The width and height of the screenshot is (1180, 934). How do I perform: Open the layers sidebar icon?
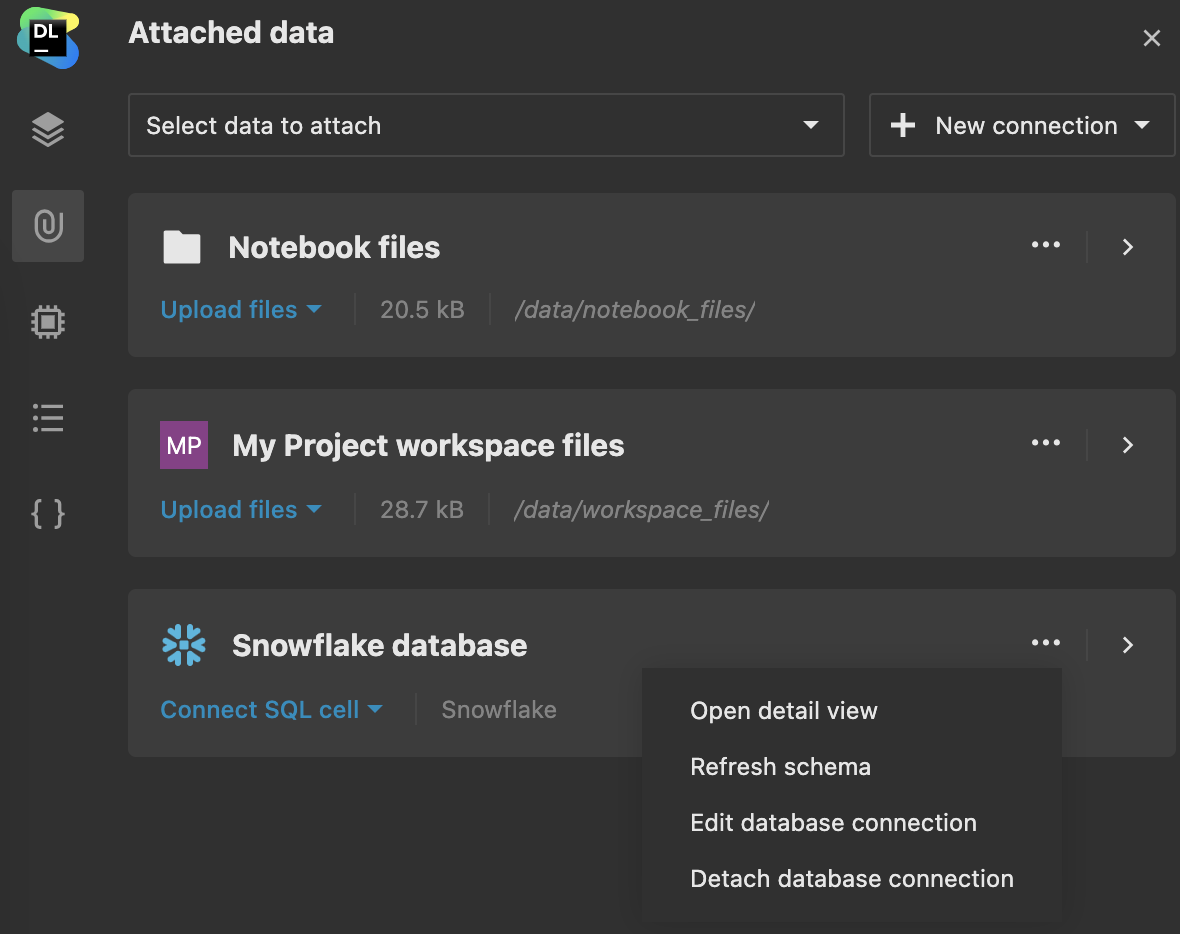[x=48, y=129]
